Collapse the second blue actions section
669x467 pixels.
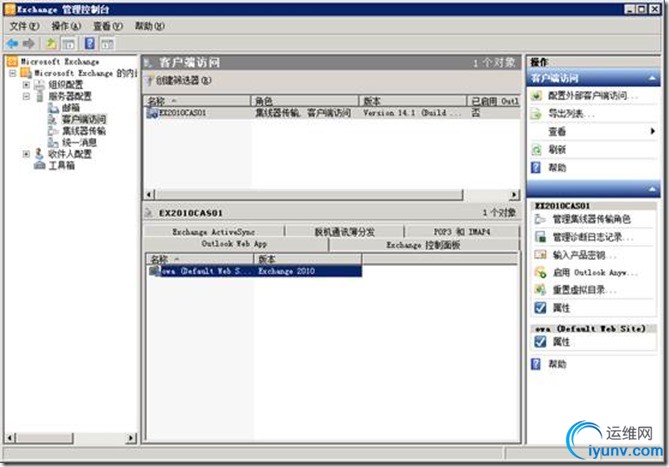click(x=652, y=189)
